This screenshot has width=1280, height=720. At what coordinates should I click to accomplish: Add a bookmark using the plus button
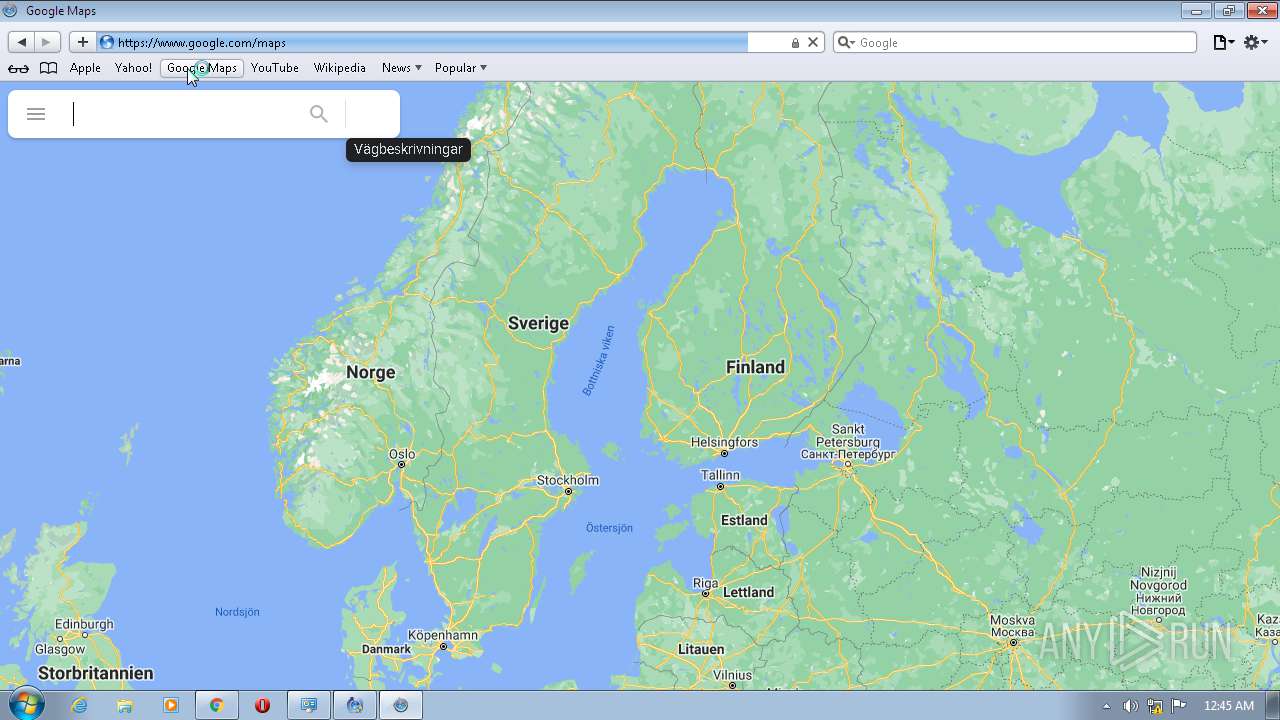coord(82,42)
